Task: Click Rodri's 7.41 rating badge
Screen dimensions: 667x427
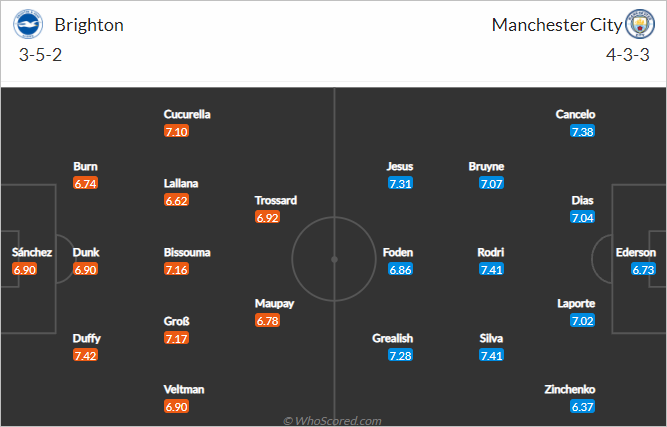Action: [x=491, y=269]
